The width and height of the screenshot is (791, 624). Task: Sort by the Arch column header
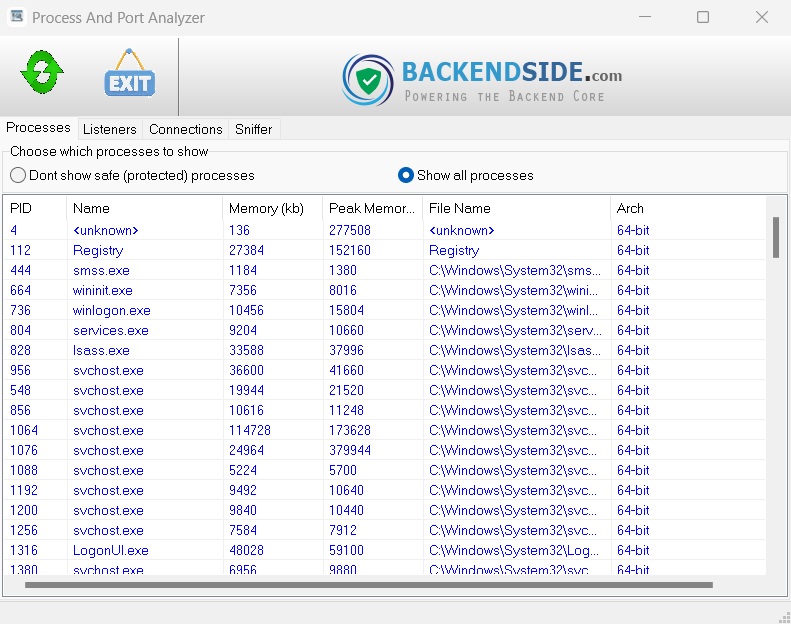688,208
